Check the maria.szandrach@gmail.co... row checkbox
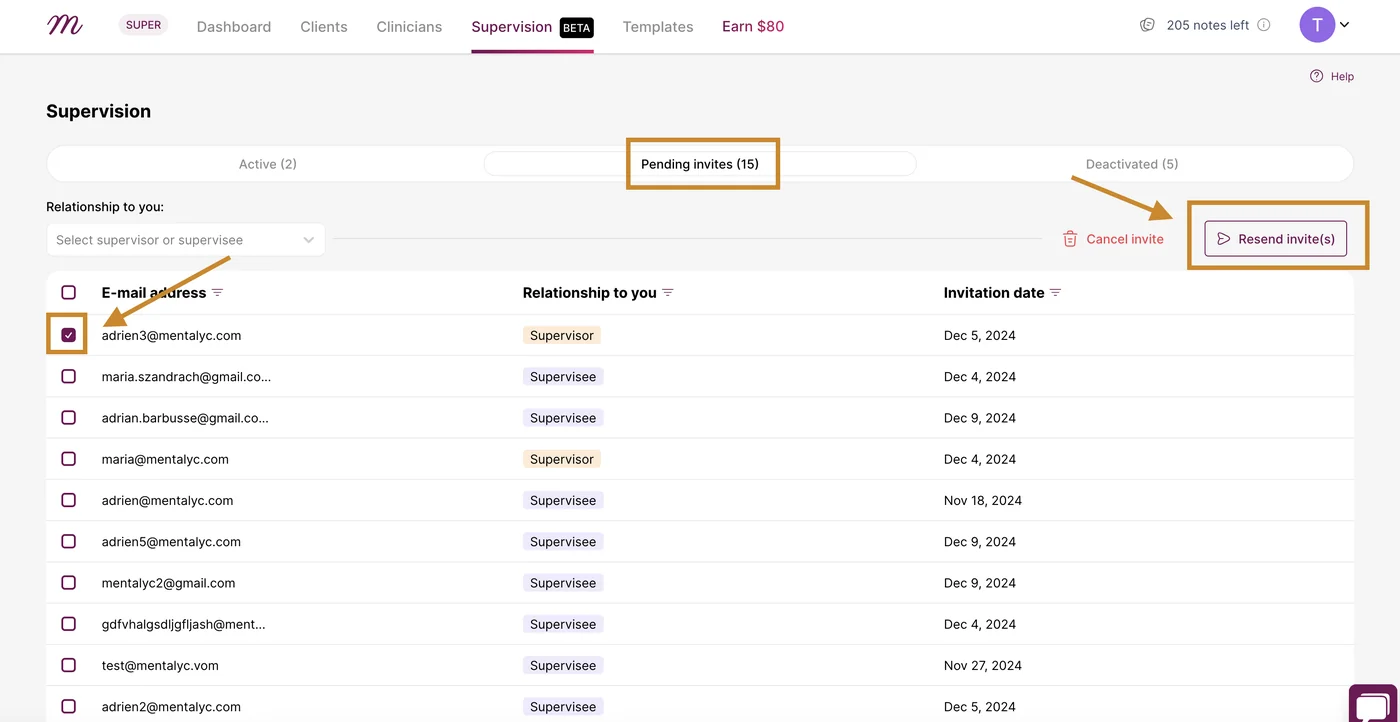The height and width of the screenshot is (722, 1400). (x=69, y=377)
